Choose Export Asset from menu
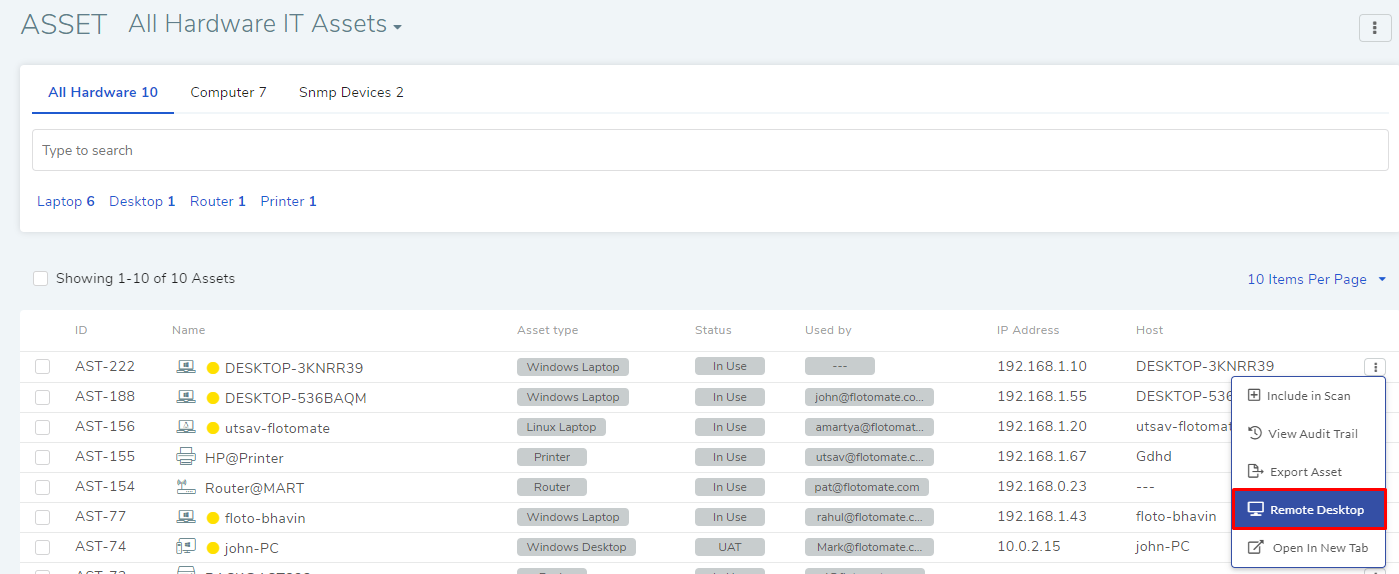Screen dimensions: 1399x574 point(1308,472)
